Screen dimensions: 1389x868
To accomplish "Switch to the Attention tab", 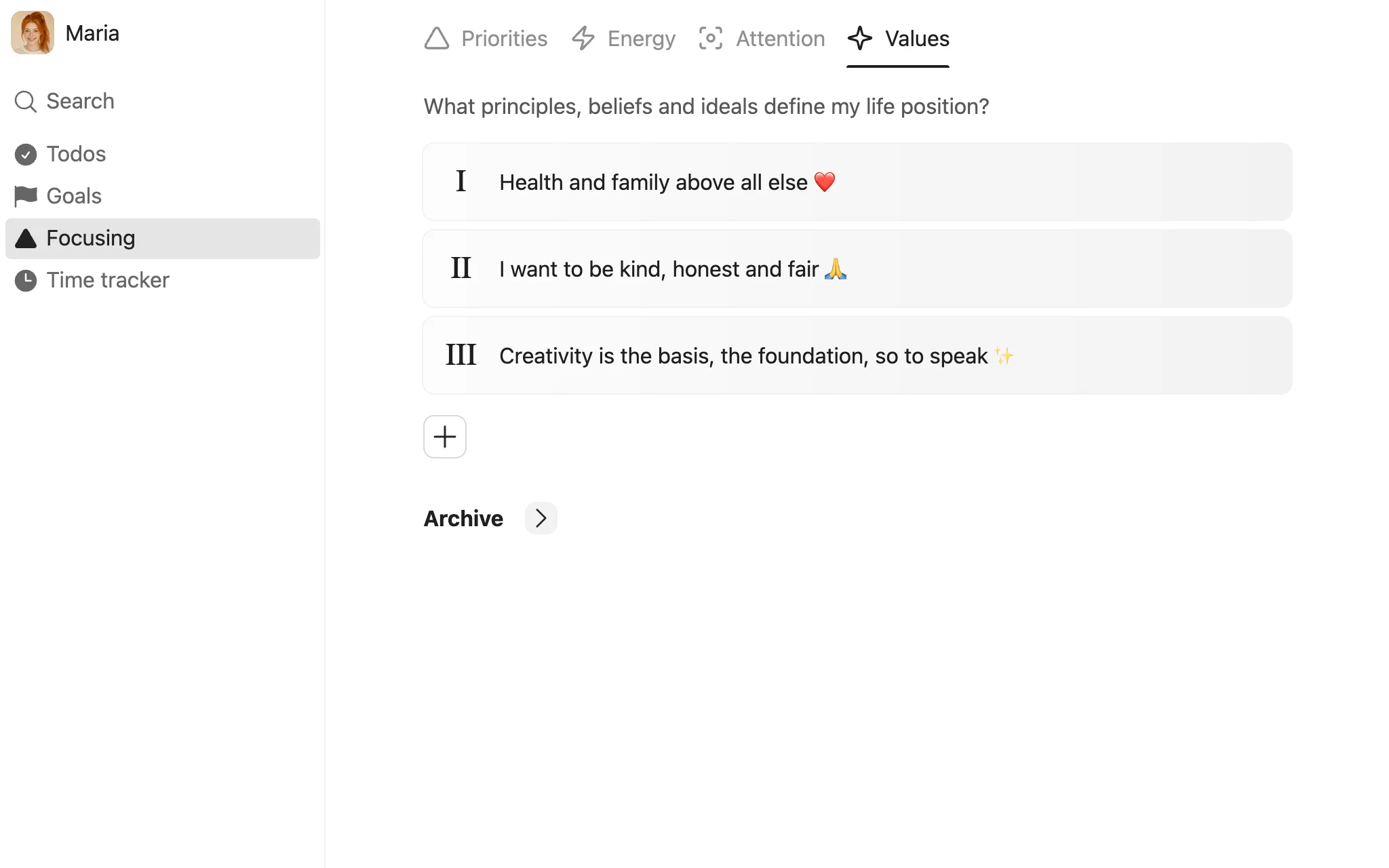I will pos(762,39).
